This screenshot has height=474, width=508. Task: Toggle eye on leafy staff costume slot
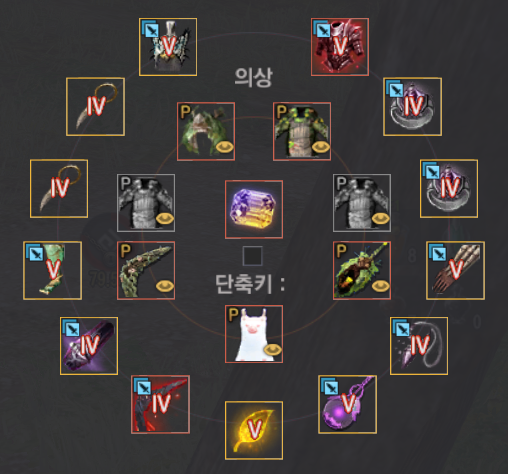pos(381,286)
